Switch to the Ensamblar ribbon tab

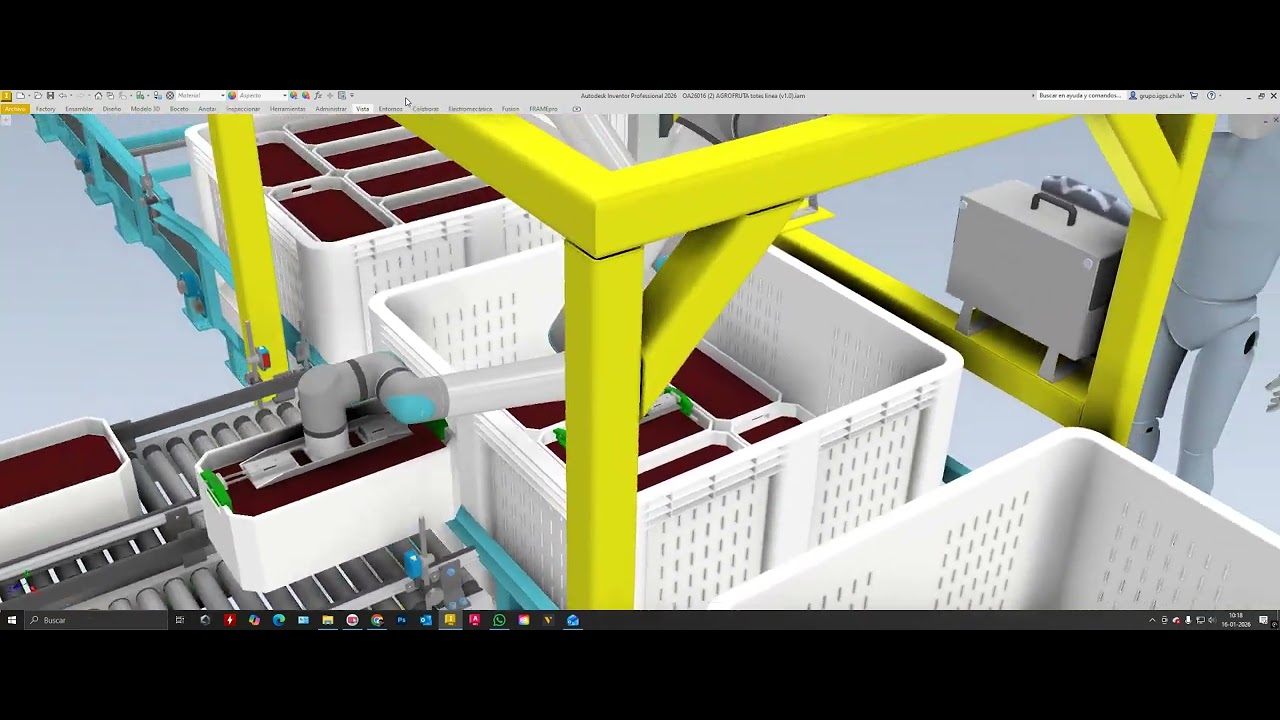click(x=79, y=109)
